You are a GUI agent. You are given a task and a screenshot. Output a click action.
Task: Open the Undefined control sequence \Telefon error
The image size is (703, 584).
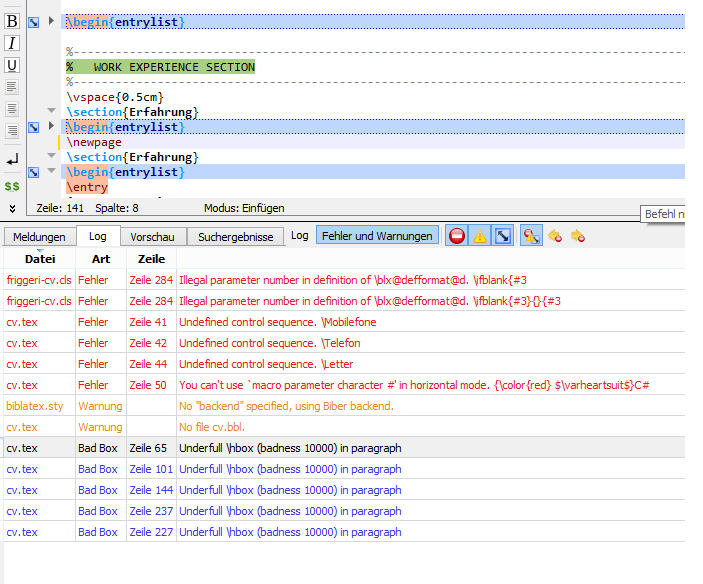(x=344, y=343)
